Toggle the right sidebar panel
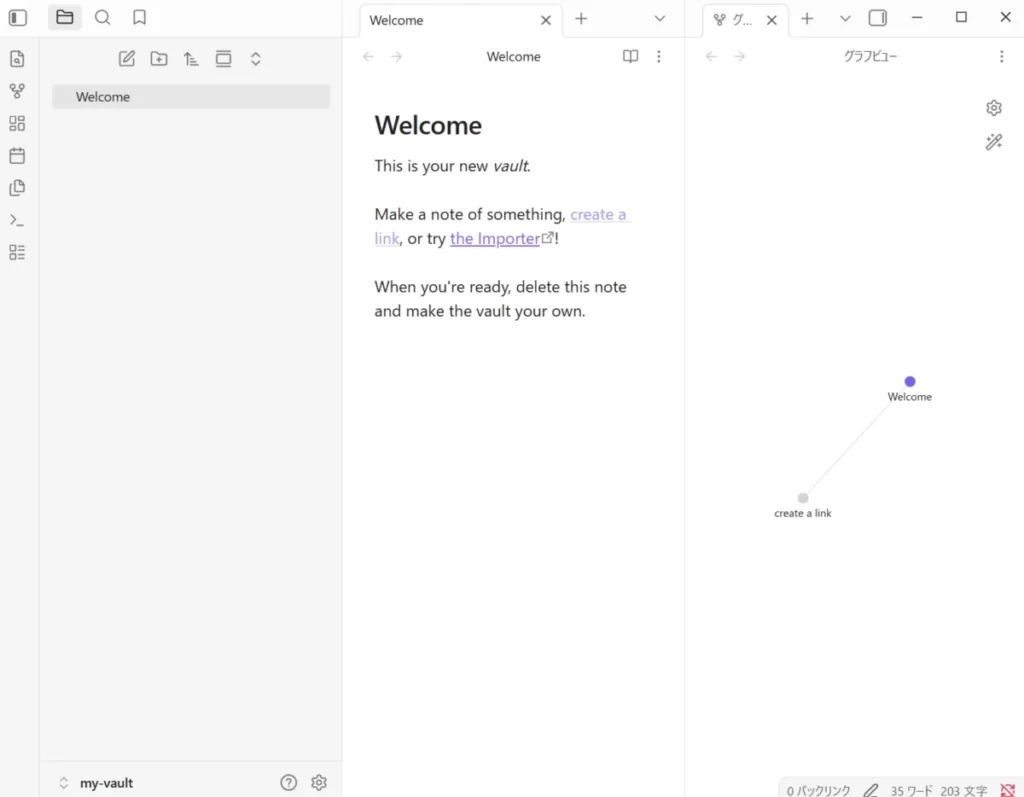The height and width of the screenshot is (797, 1024). [877, 18]
